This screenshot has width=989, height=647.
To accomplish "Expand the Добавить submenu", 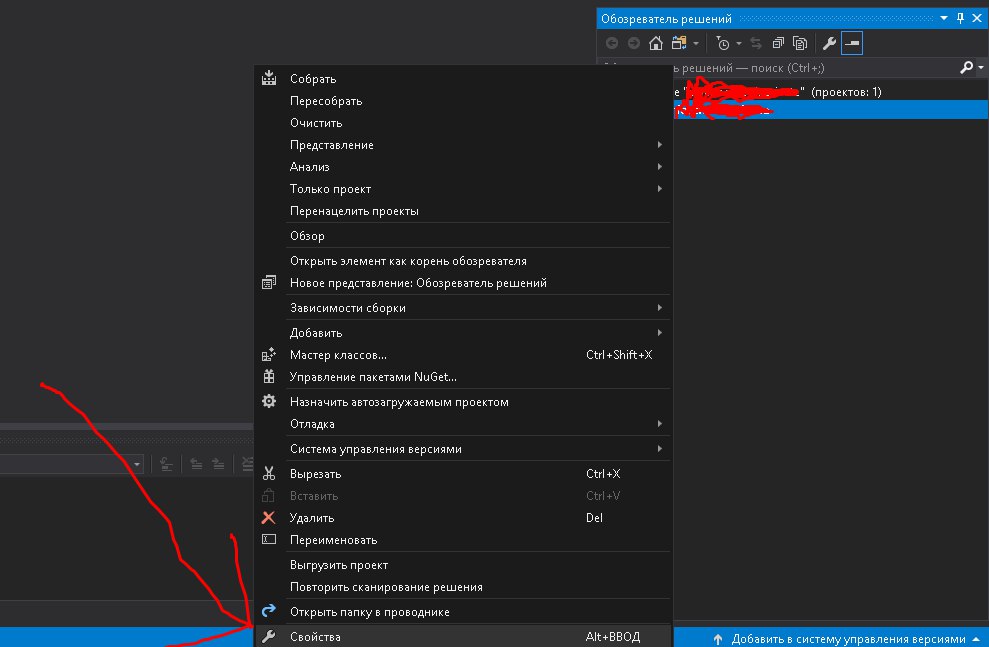I will click(316, 333).
